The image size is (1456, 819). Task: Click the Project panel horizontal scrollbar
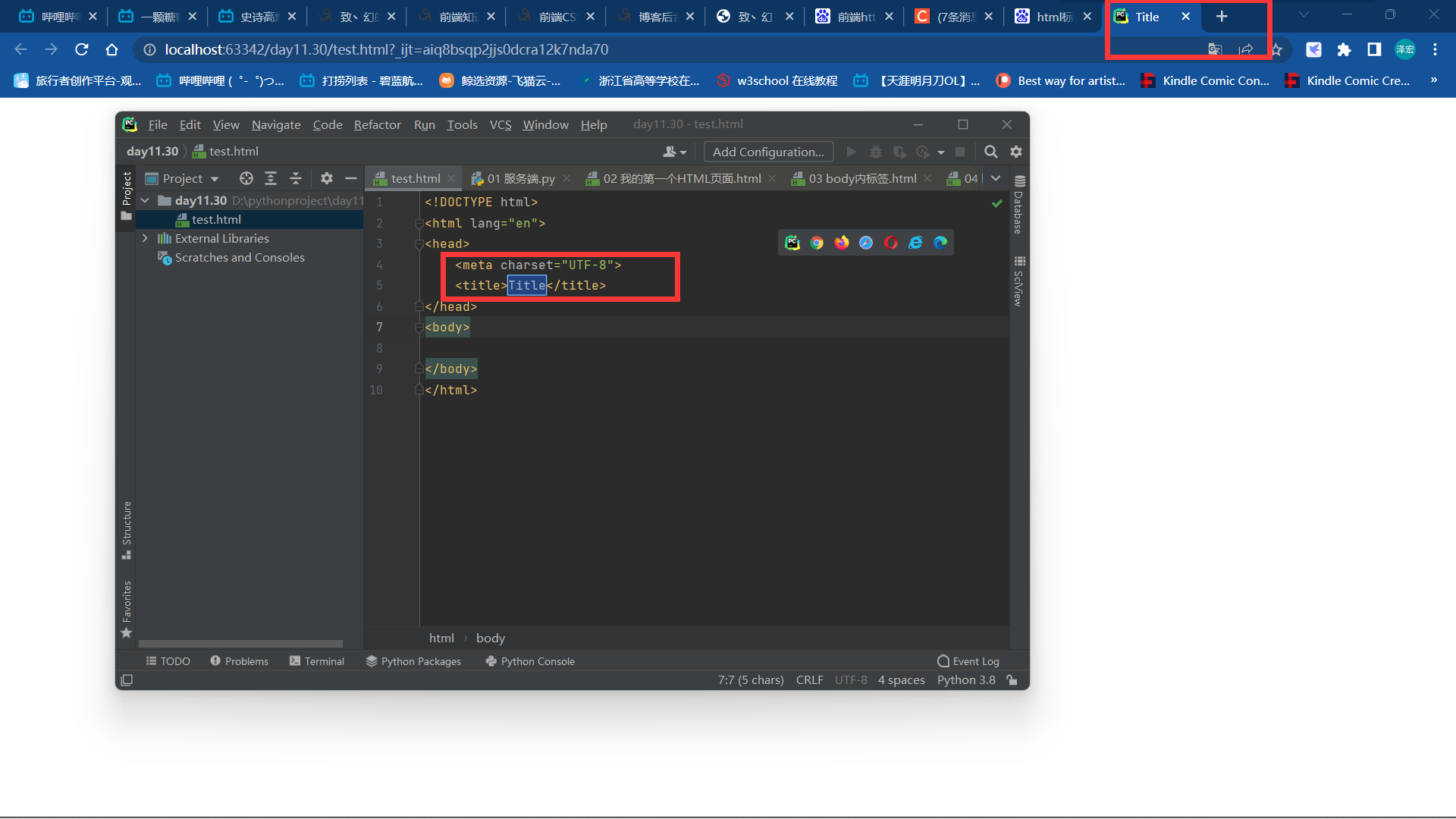(240, 644)
